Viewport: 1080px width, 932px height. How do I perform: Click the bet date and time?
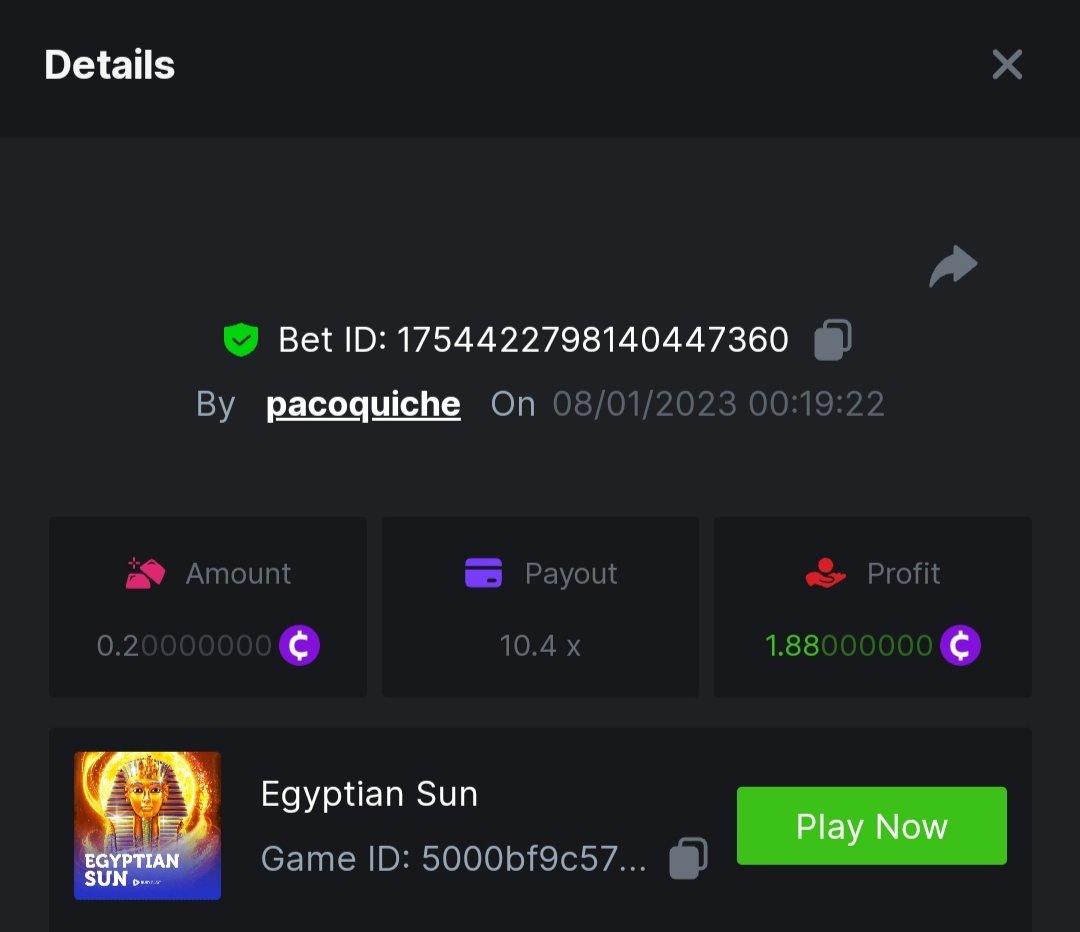pyautogui.click(x=718, y=404)
